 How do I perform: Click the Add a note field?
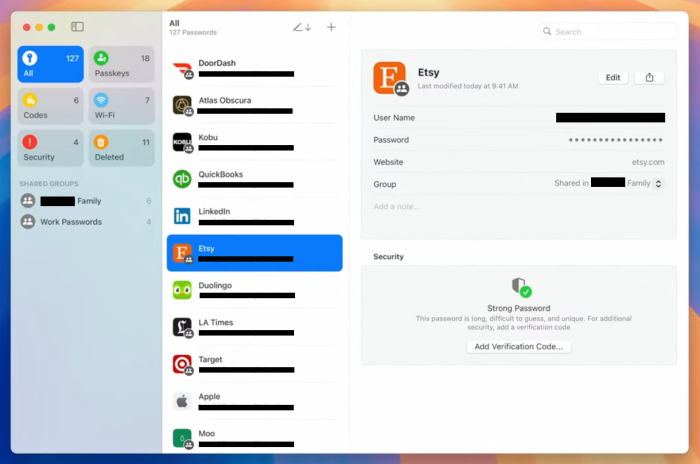point(396,206)
